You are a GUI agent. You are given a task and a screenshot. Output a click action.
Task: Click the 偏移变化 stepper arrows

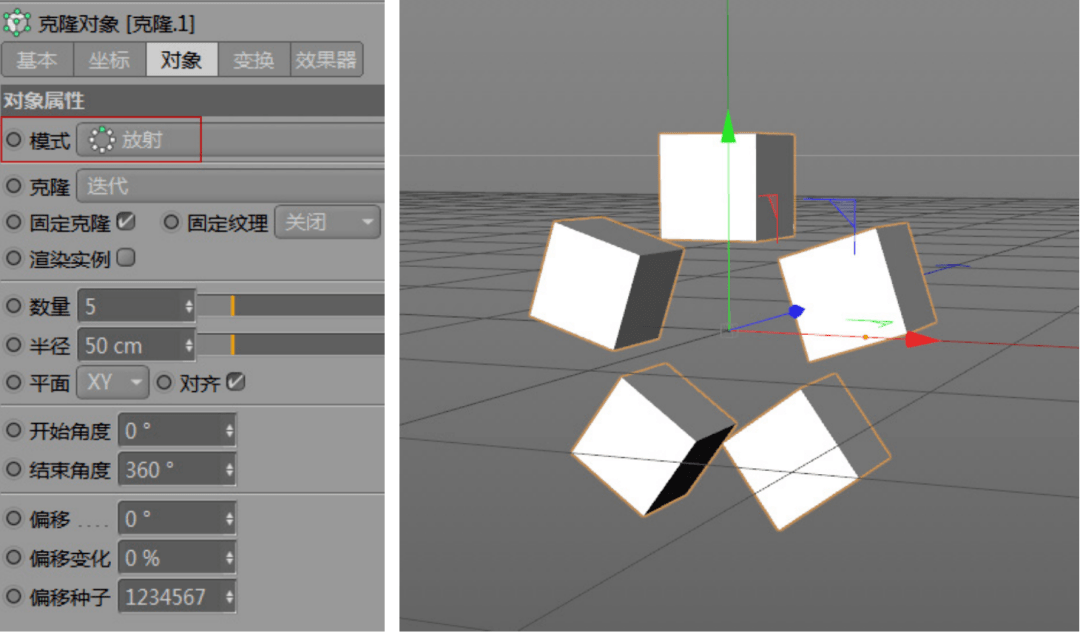click(x=229, y=558)
